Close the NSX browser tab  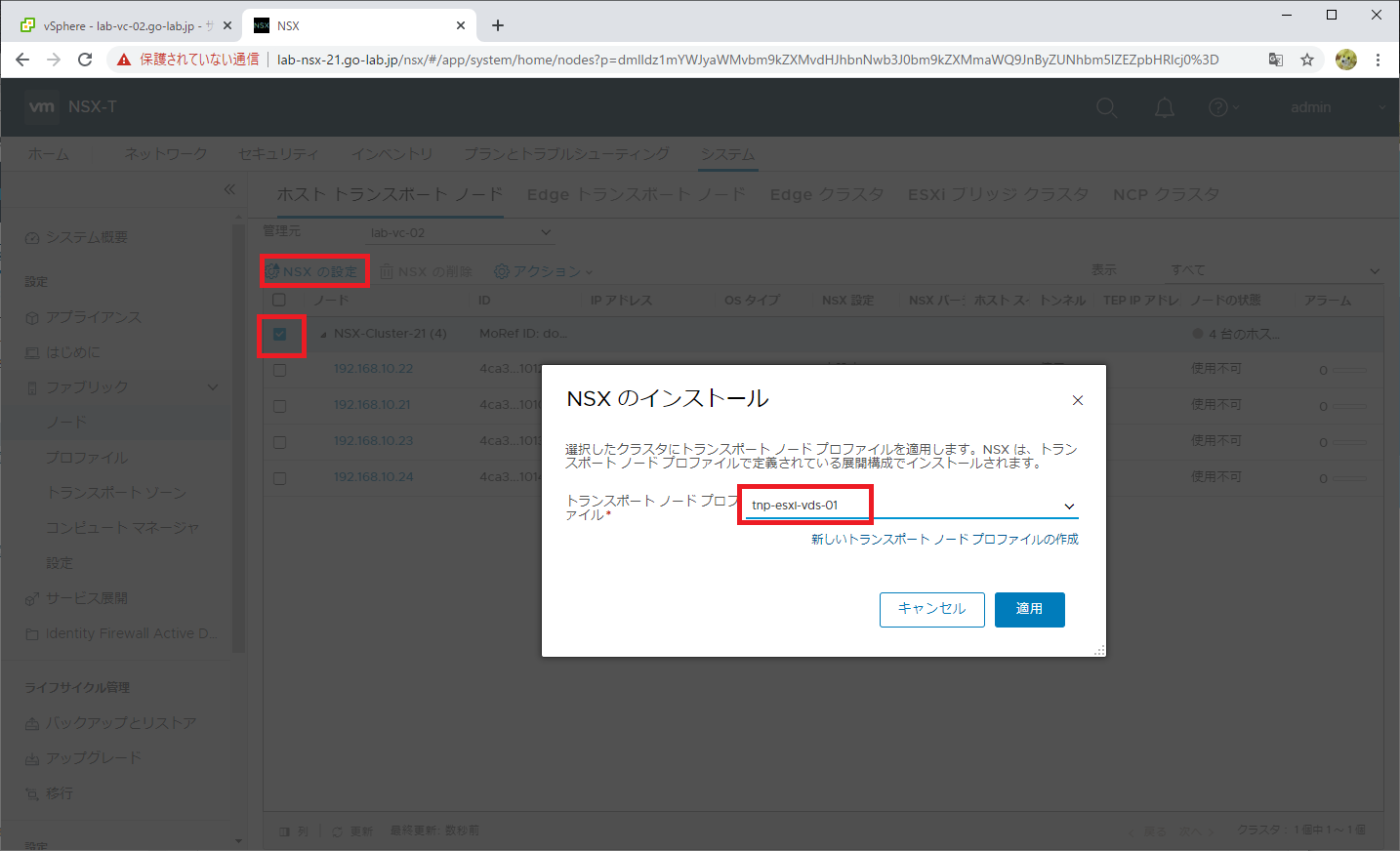click(x=461, y=25)
